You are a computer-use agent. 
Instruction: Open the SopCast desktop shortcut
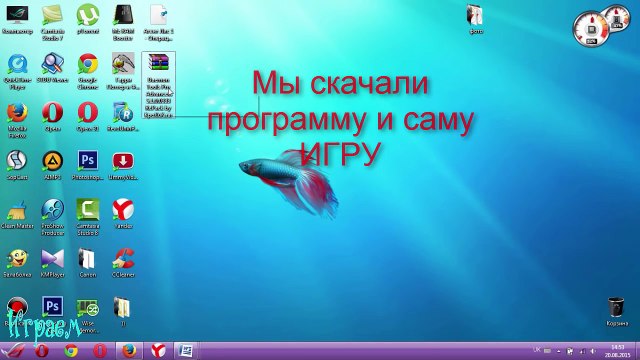tap(17, 166)
